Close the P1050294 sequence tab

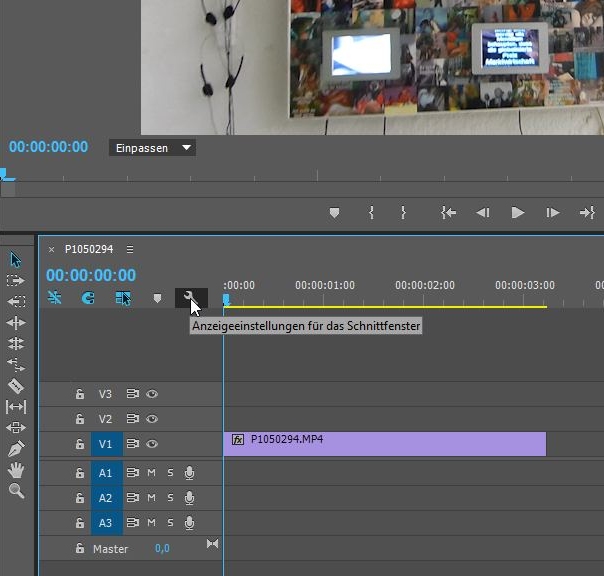point(51,250)
